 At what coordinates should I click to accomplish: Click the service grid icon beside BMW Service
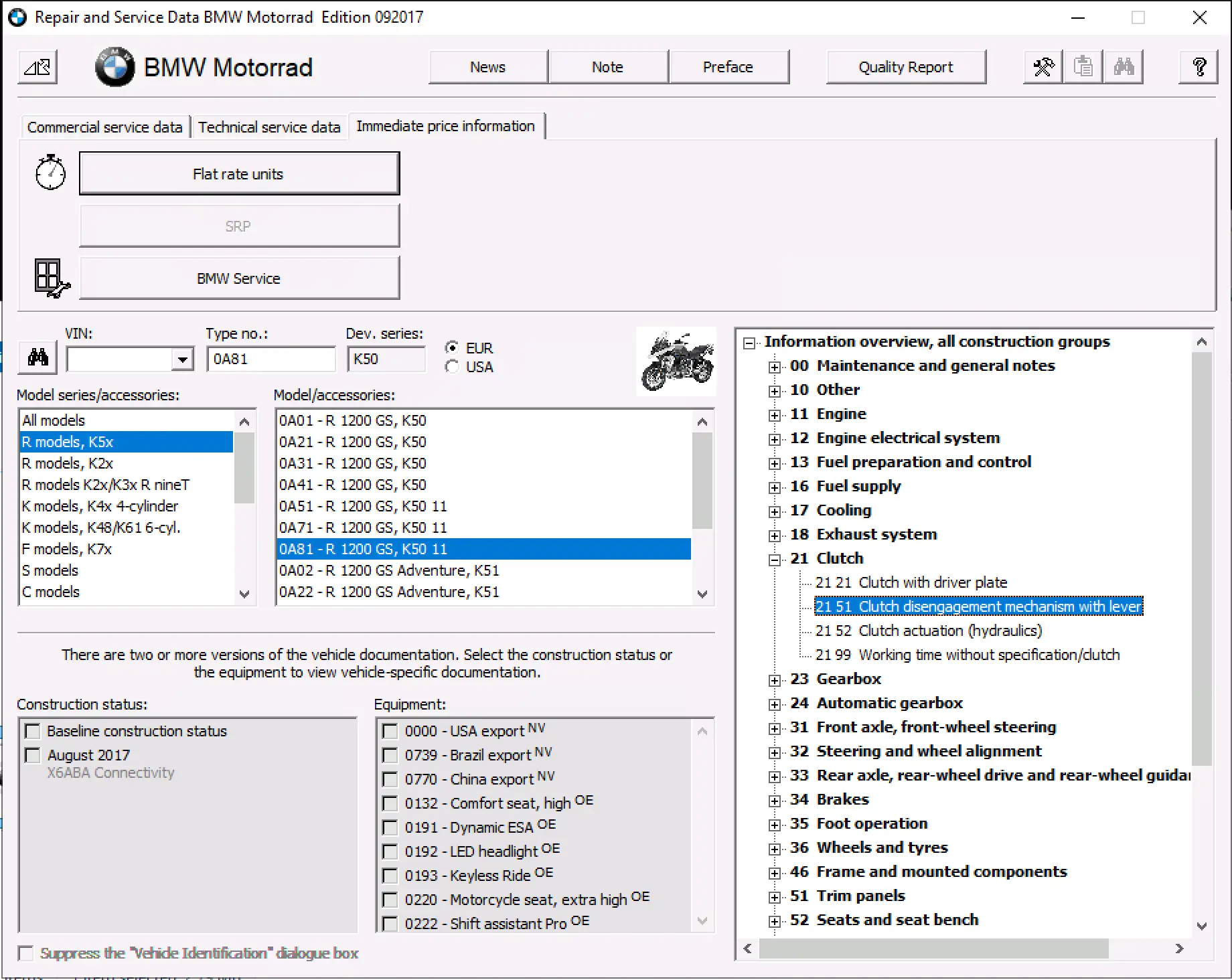[x=51, y=278]
